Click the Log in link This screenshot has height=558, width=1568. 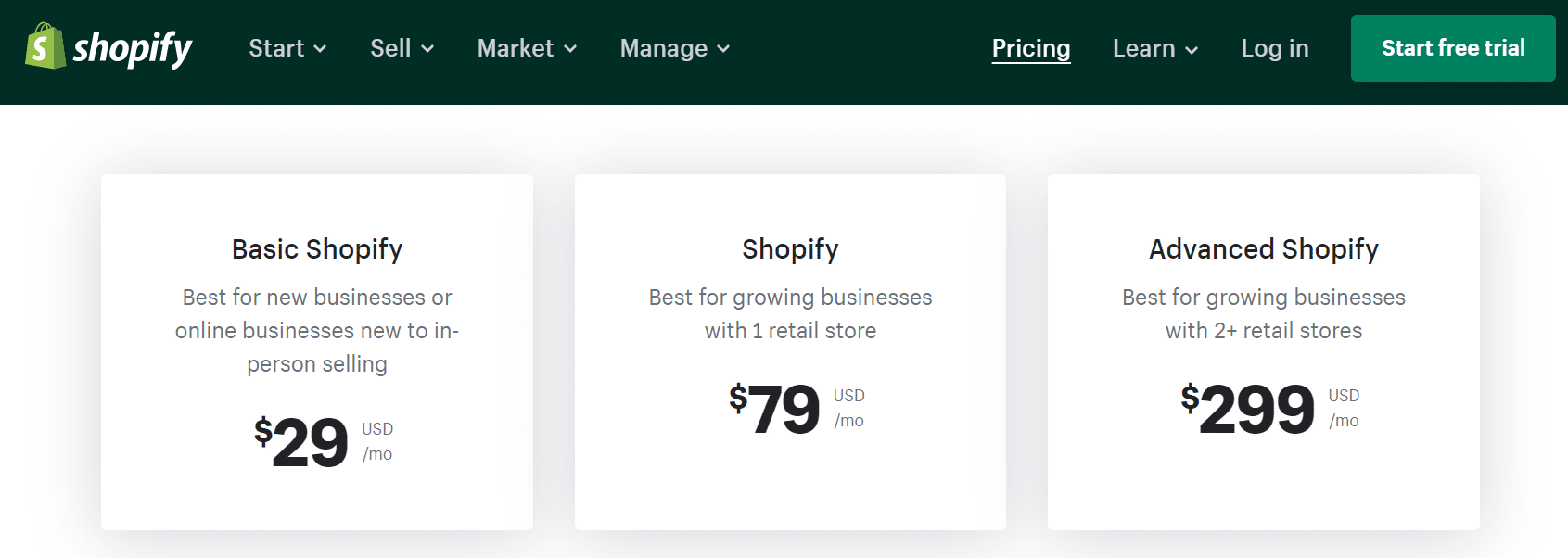(x=1274, y=48)
